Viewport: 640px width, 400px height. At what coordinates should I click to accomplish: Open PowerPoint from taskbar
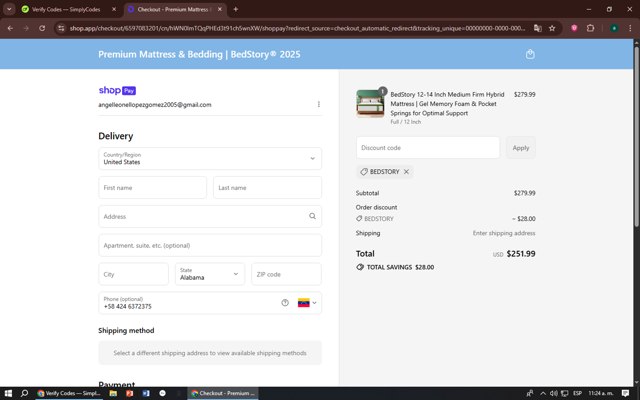(129, 393)
